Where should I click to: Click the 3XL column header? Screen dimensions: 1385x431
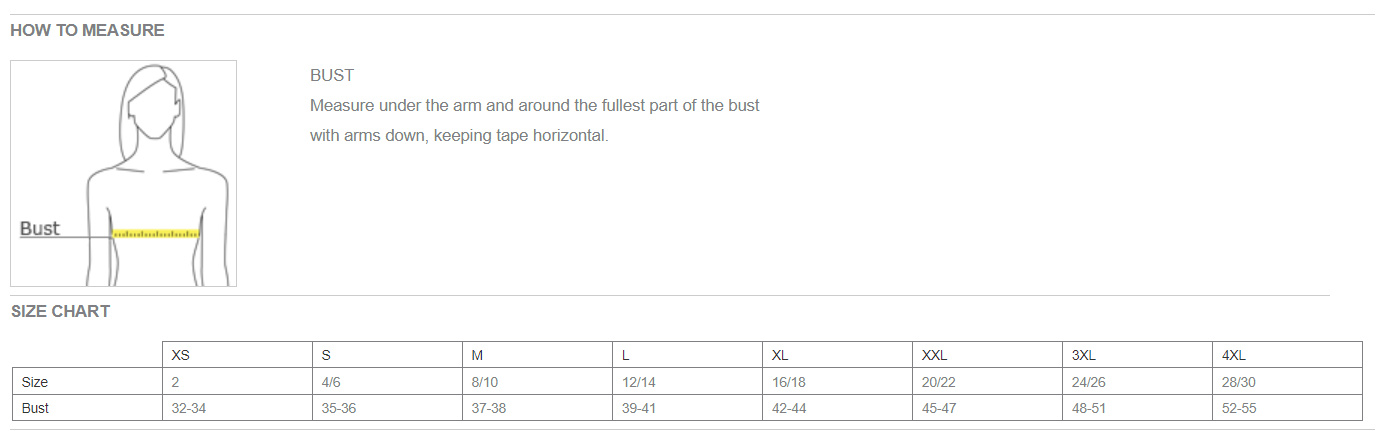tap(1137, 355)
